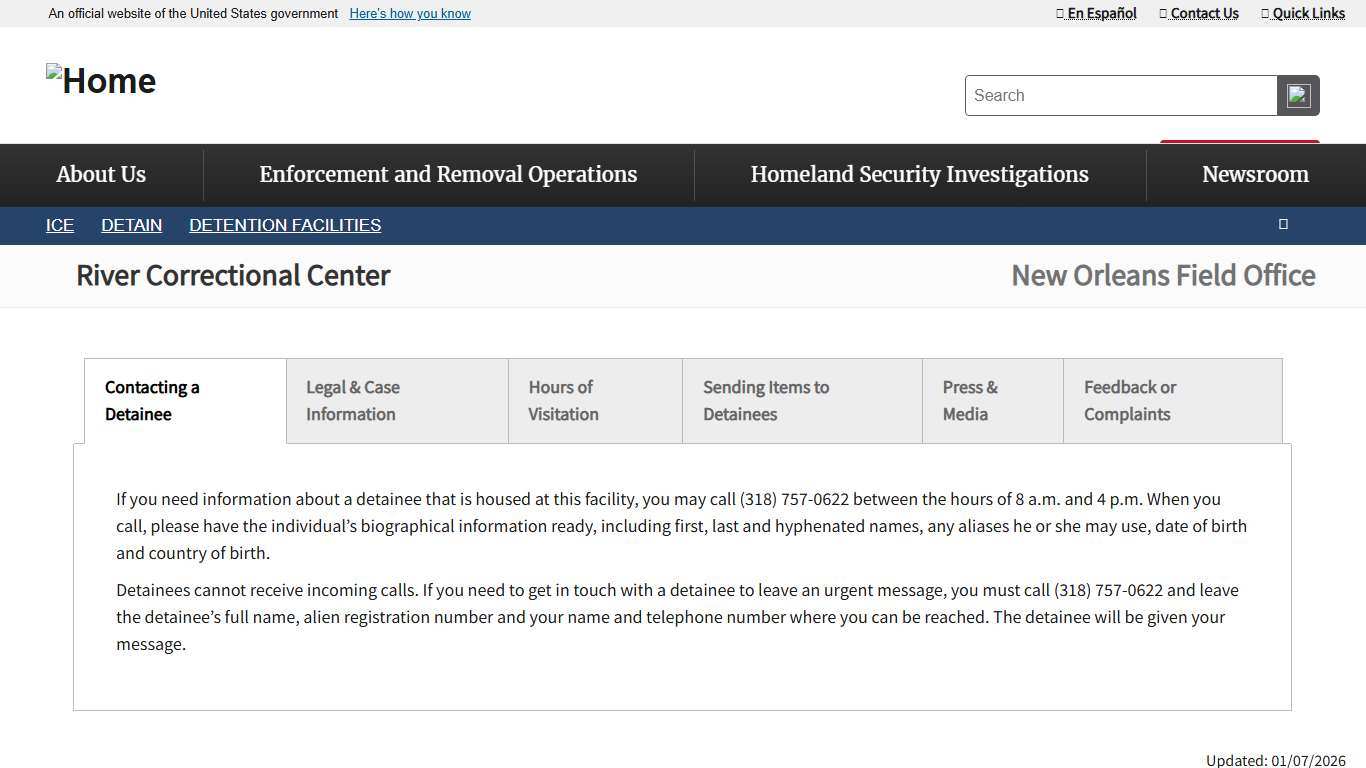Select the Sending Items to Detainees tab
The height and width of the screenshot is (768, 1366).
(800, 400)
